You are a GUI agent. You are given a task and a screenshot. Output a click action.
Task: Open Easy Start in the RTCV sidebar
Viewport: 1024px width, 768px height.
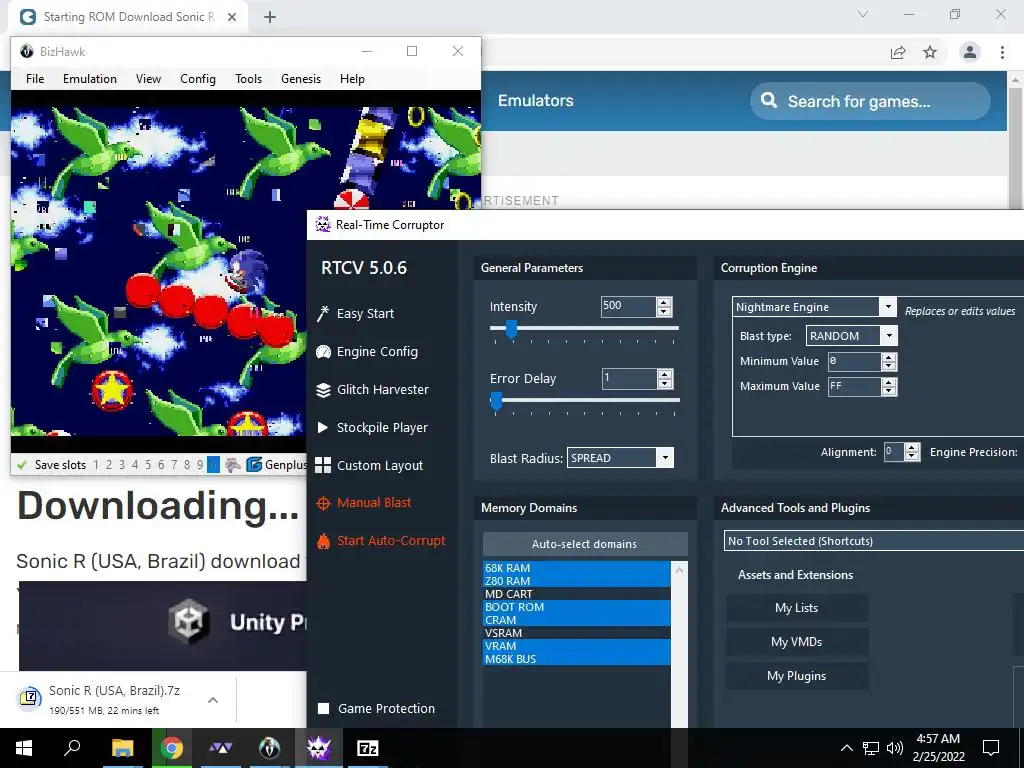click(357, 313)
